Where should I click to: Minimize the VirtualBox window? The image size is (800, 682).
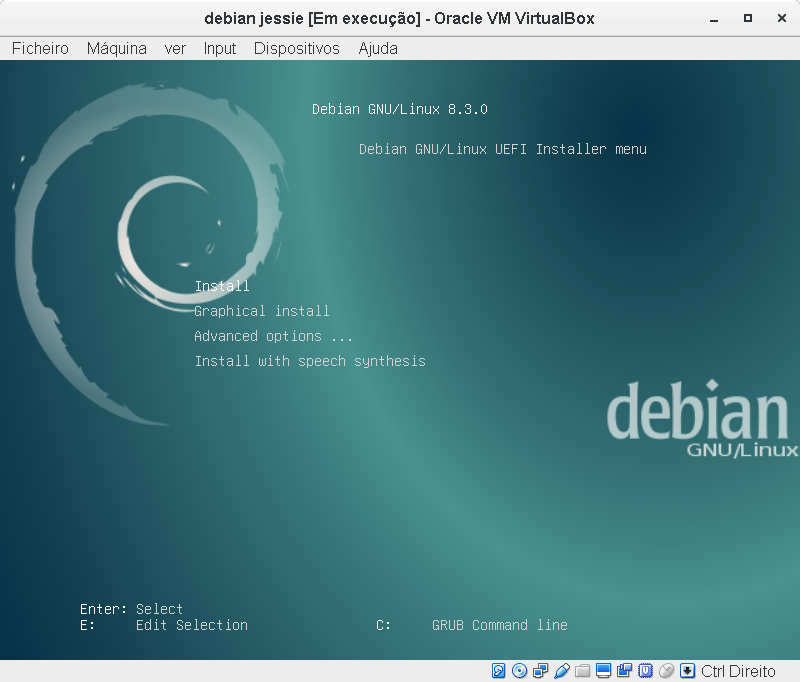tap(714, 19)
